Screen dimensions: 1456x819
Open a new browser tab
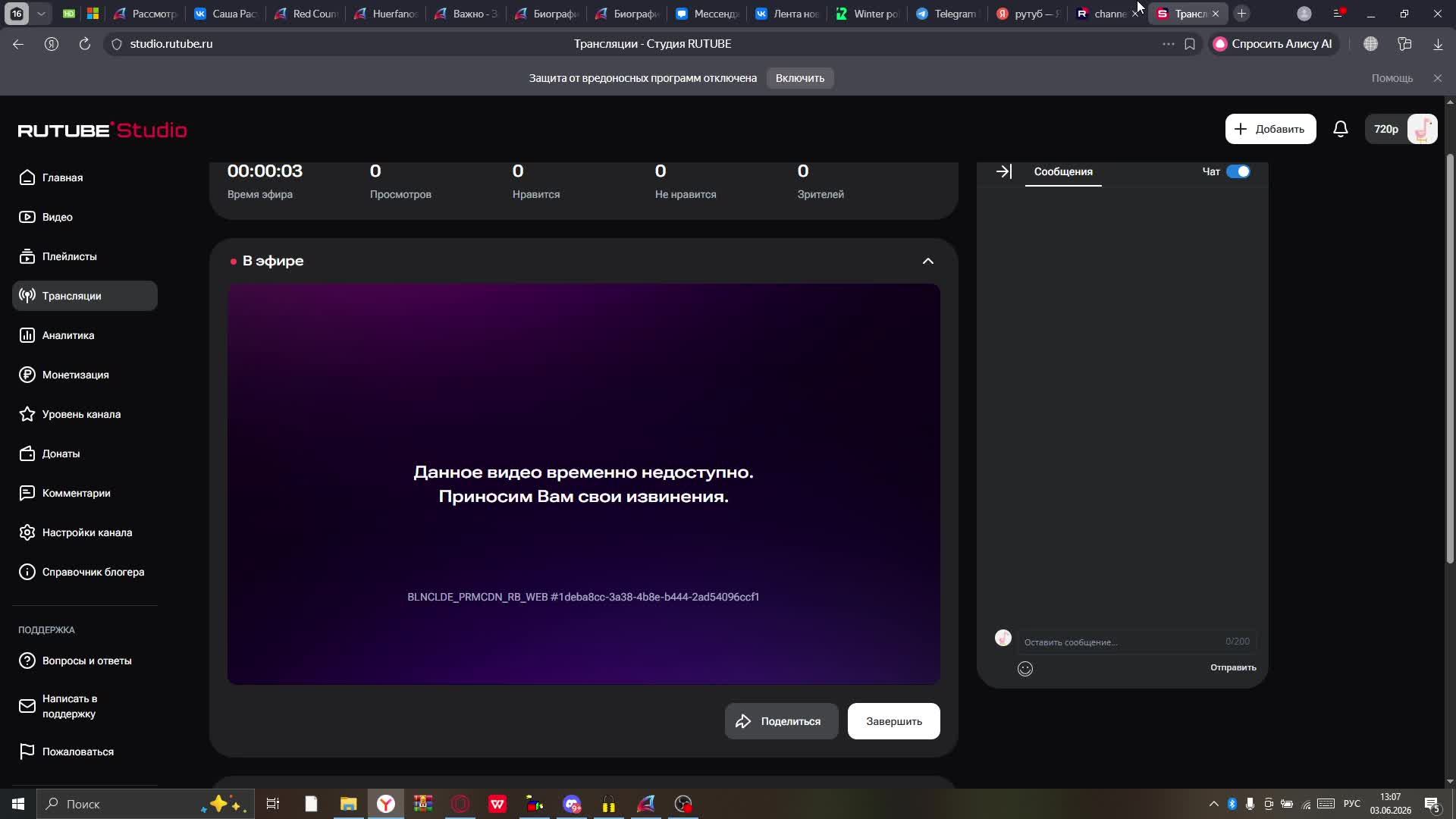point(1241,14)
